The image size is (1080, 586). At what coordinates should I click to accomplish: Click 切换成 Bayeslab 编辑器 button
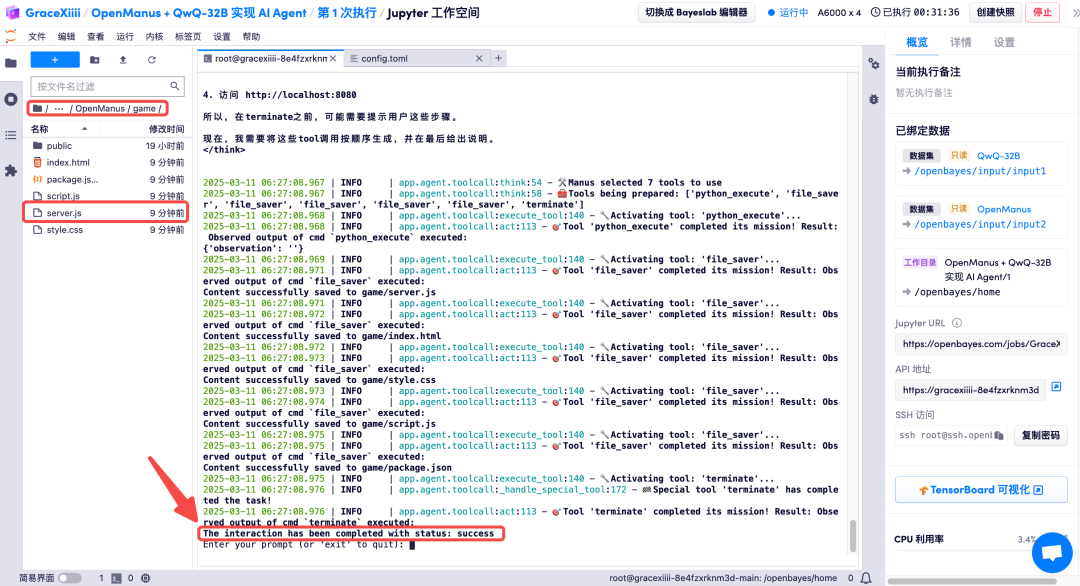[696, 12]
